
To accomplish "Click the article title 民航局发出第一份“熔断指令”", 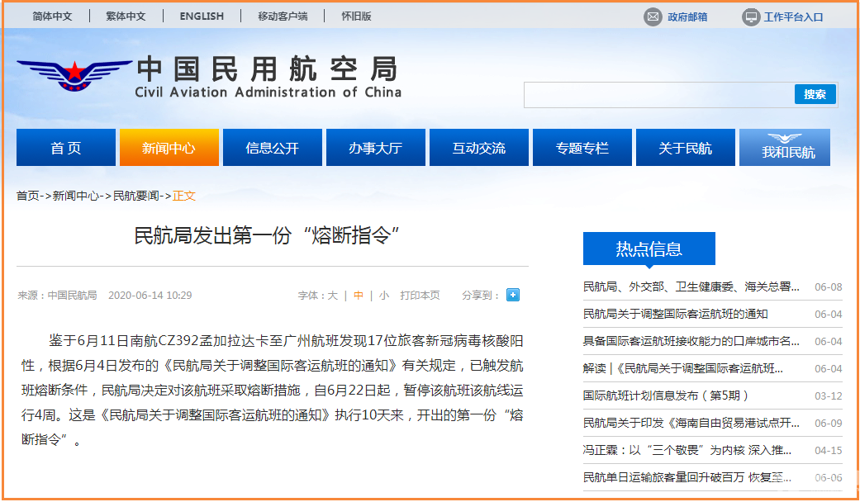I will coord(267,235).
